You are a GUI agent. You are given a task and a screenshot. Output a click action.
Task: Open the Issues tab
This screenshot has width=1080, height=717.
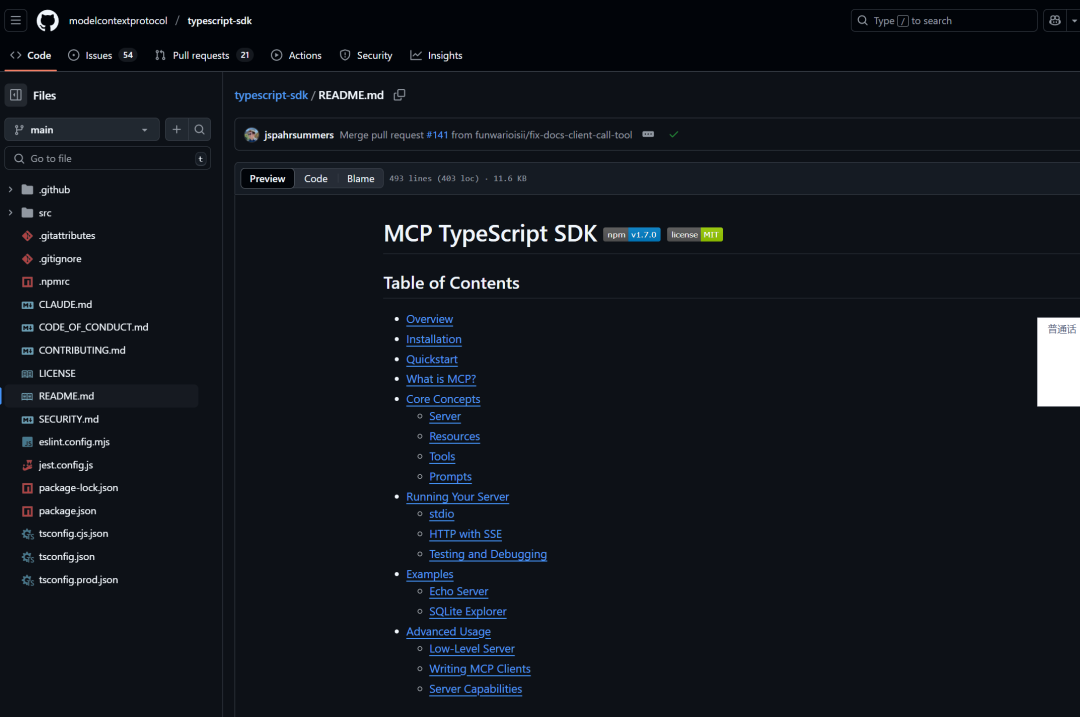(x=103, y=55)
